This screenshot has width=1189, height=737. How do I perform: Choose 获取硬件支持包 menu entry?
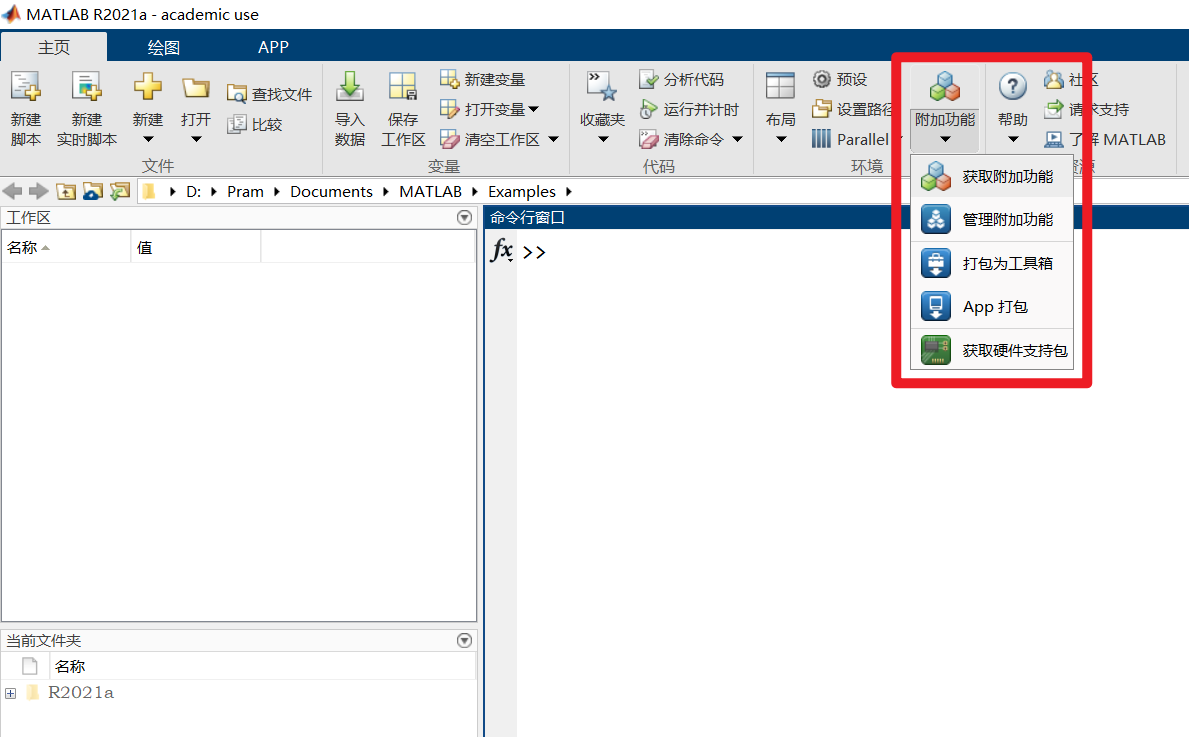tap(992, 350)
